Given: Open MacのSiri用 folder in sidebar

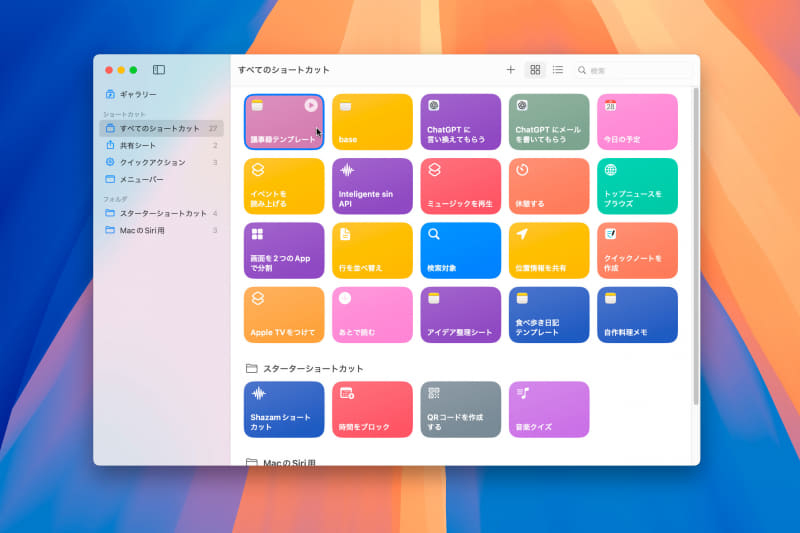Looking at the screenshot, I should [x=162, y=231].
